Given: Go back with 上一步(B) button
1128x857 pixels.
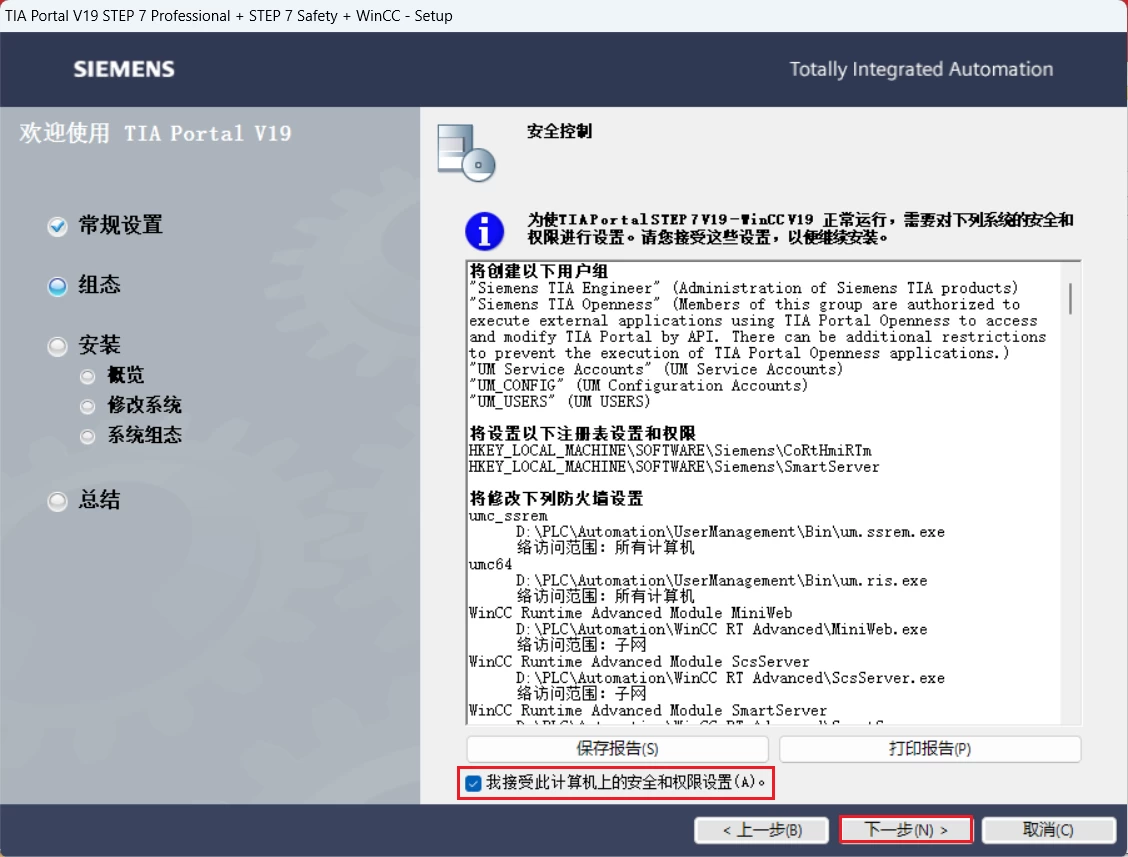Looking at the screenshot, I should (763, 830).
